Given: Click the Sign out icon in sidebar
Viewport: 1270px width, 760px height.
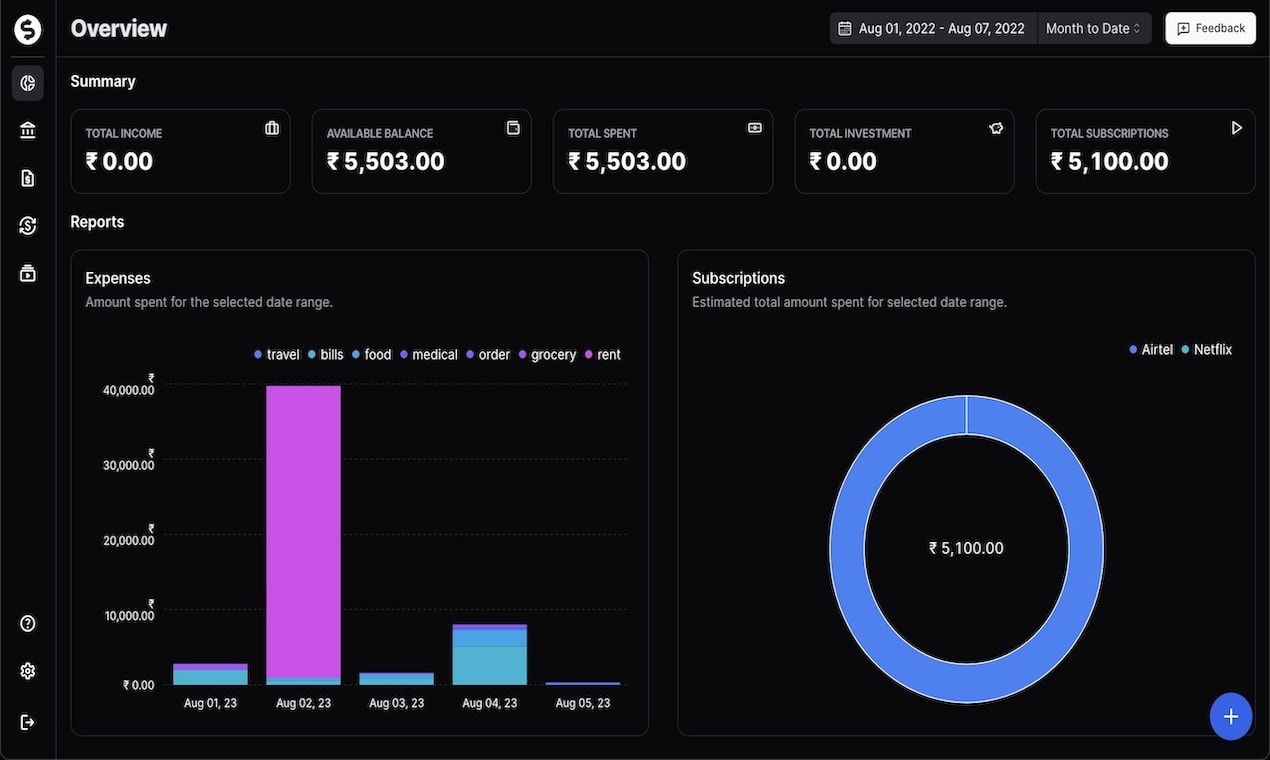Looking at the screenshot, I should coord(28,722).
